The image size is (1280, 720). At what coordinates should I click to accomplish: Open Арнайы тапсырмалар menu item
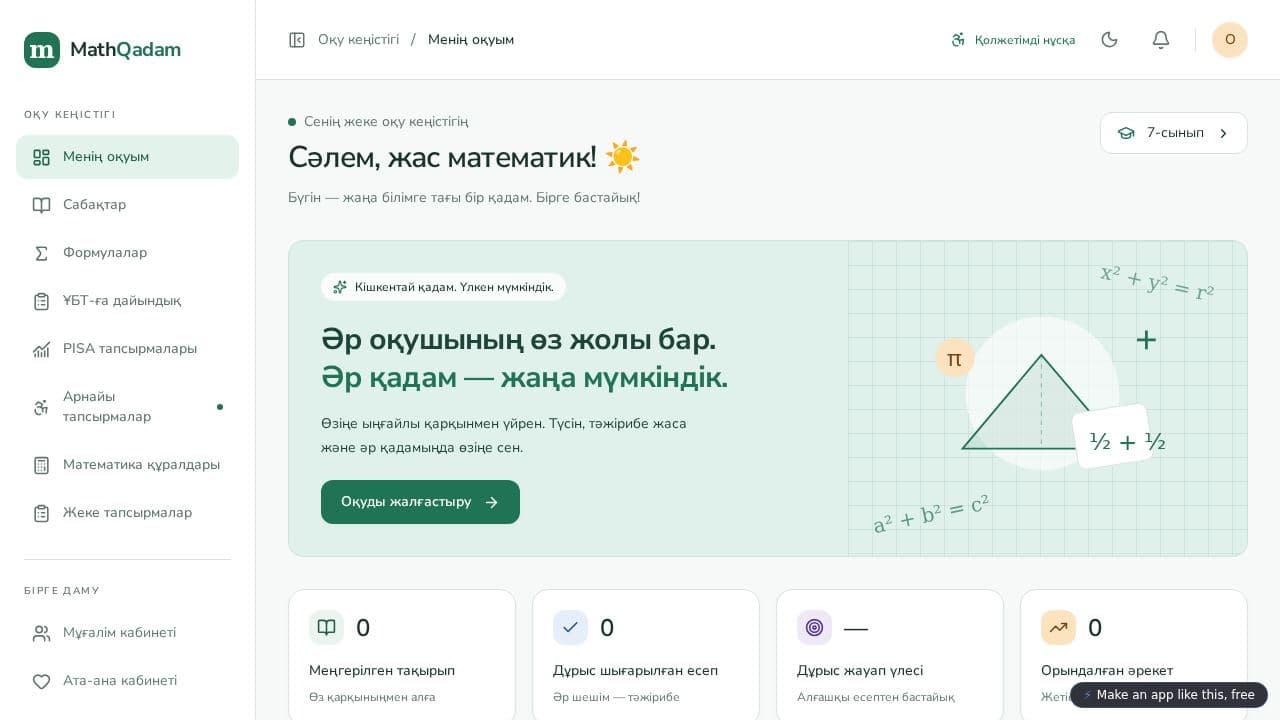pos(127,407)
